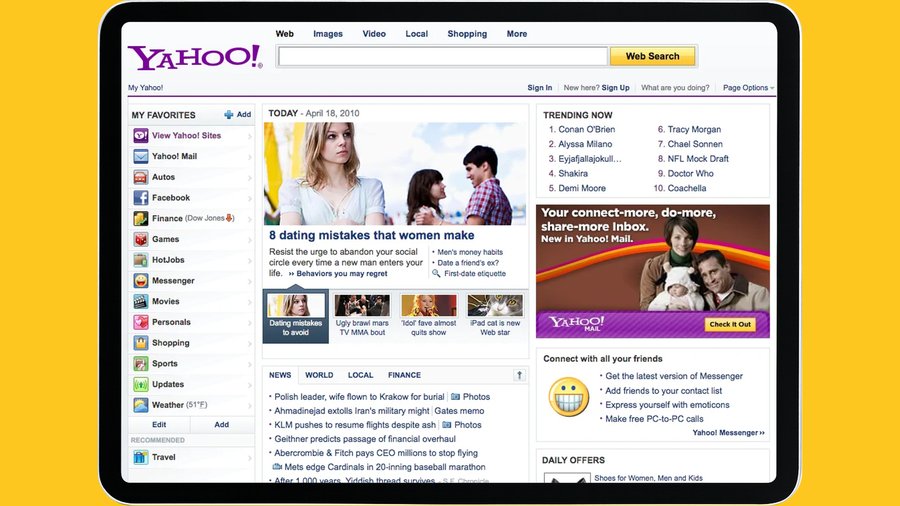Click the Autos car icon

pyautogui.click(x=141, y=177)
